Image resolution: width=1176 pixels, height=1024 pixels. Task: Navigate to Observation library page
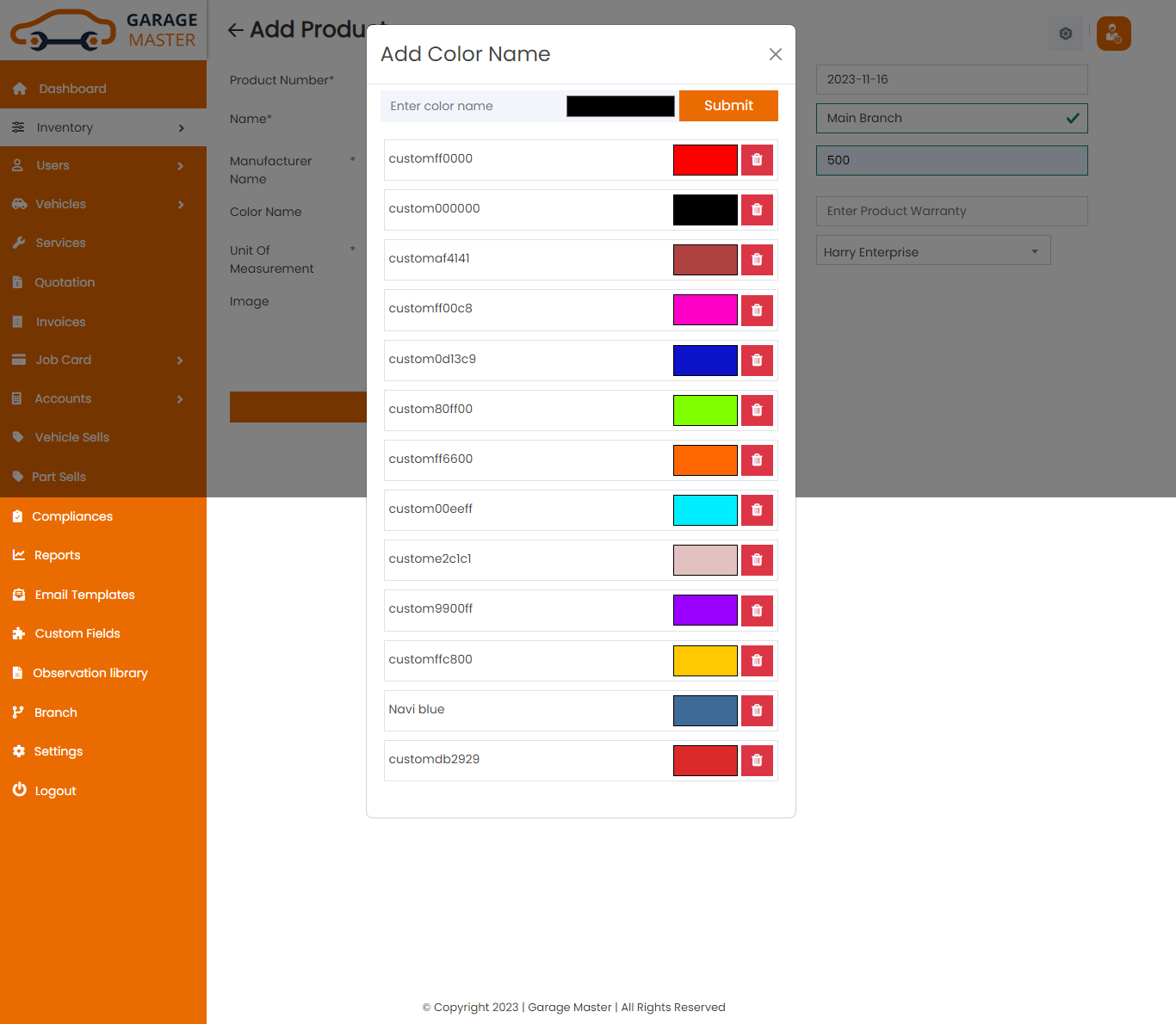(x=90, y=673)
